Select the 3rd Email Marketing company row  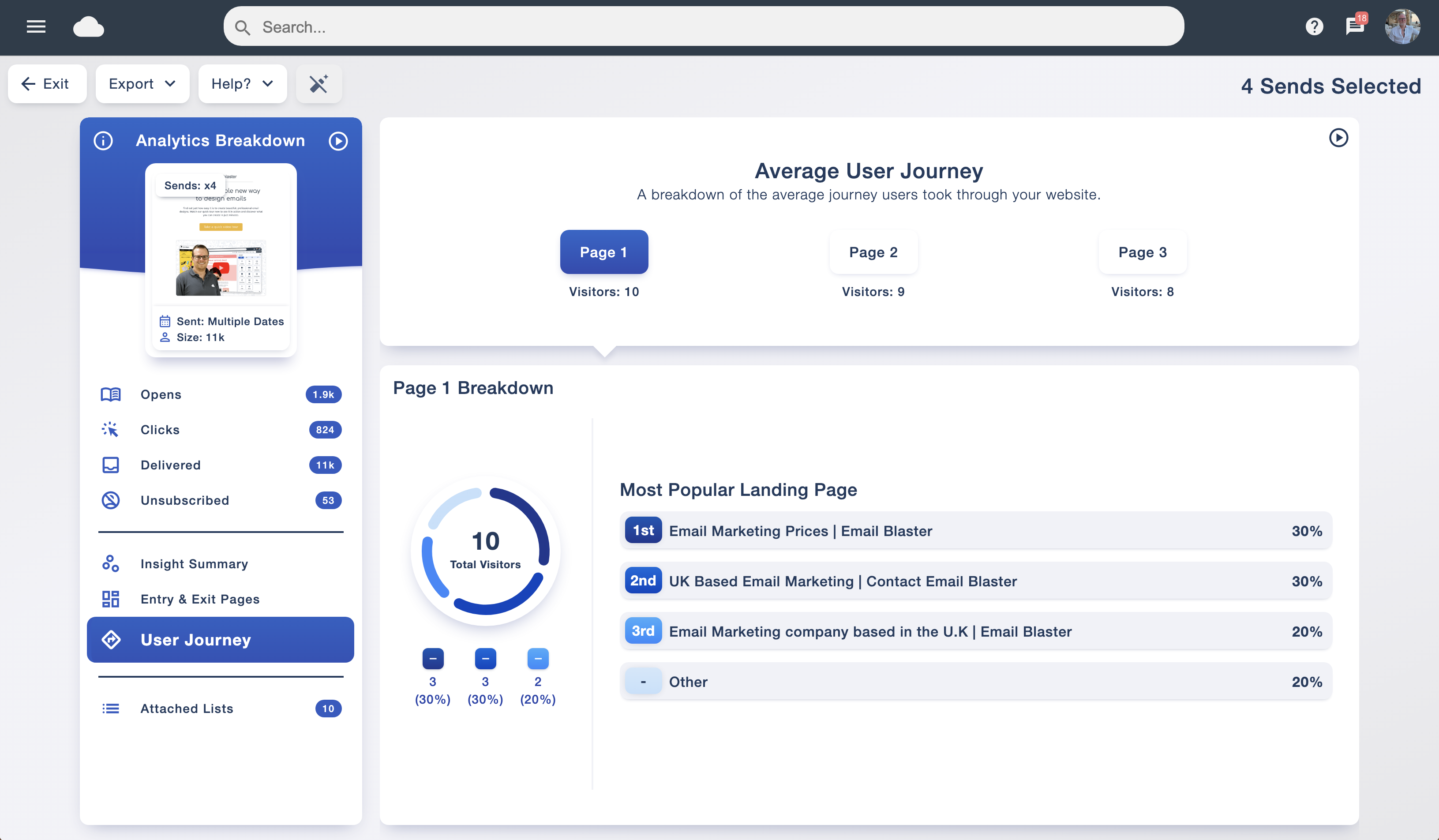point(975,631)
